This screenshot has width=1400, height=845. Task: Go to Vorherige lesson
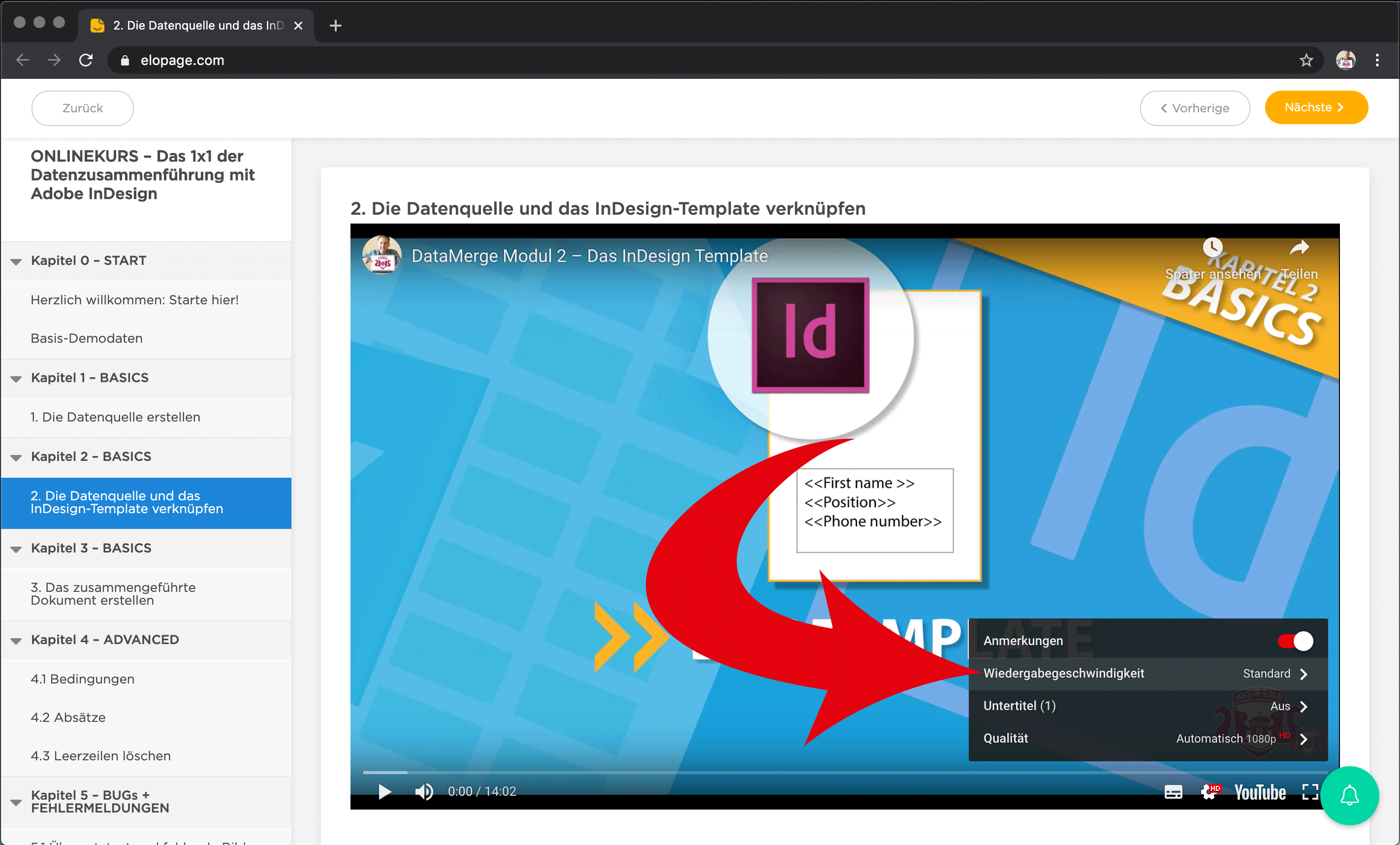pyautogui.click(x=1194, y=108)
